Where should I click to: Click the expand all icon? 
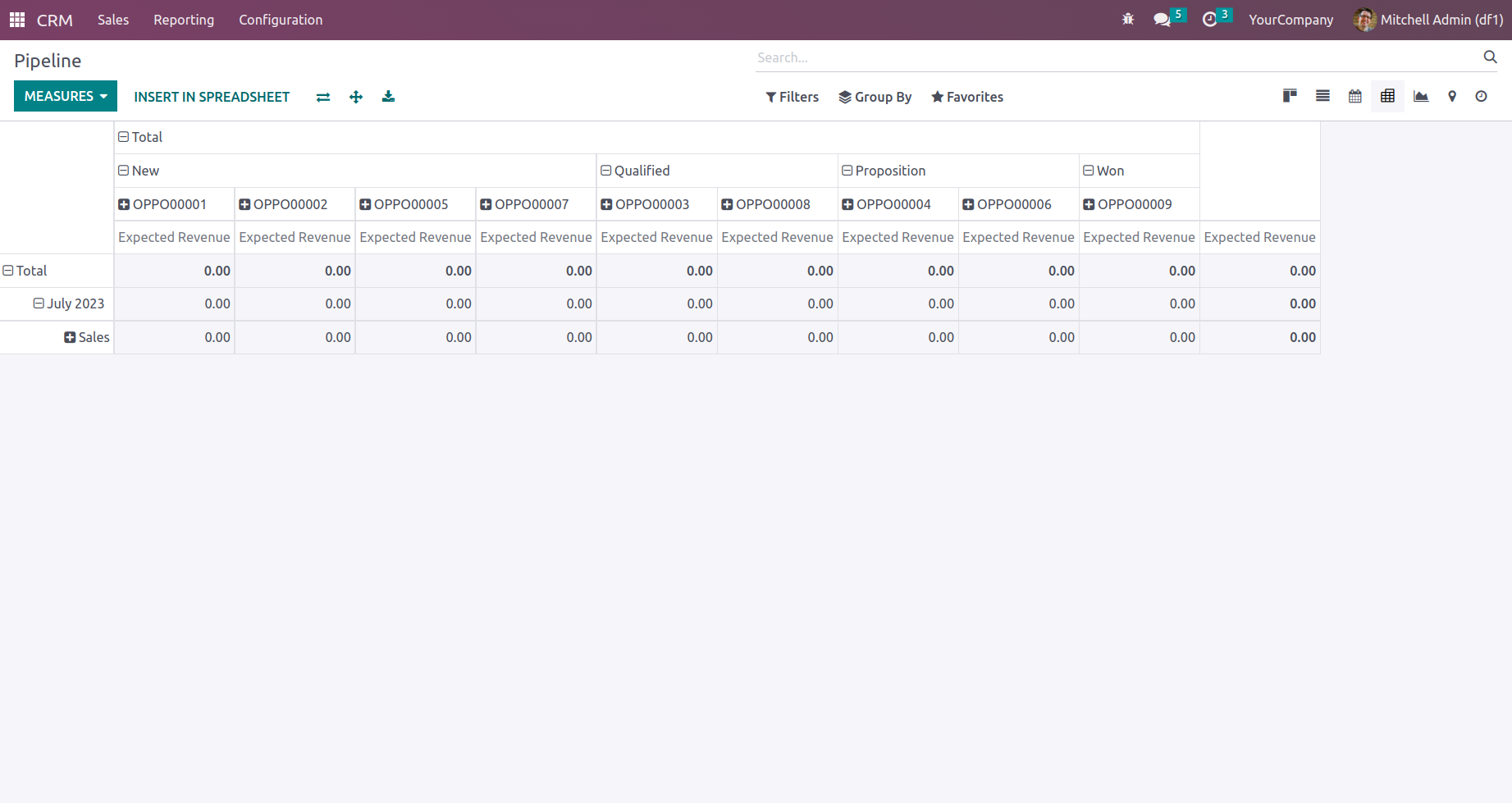click(x=356, y=97)
